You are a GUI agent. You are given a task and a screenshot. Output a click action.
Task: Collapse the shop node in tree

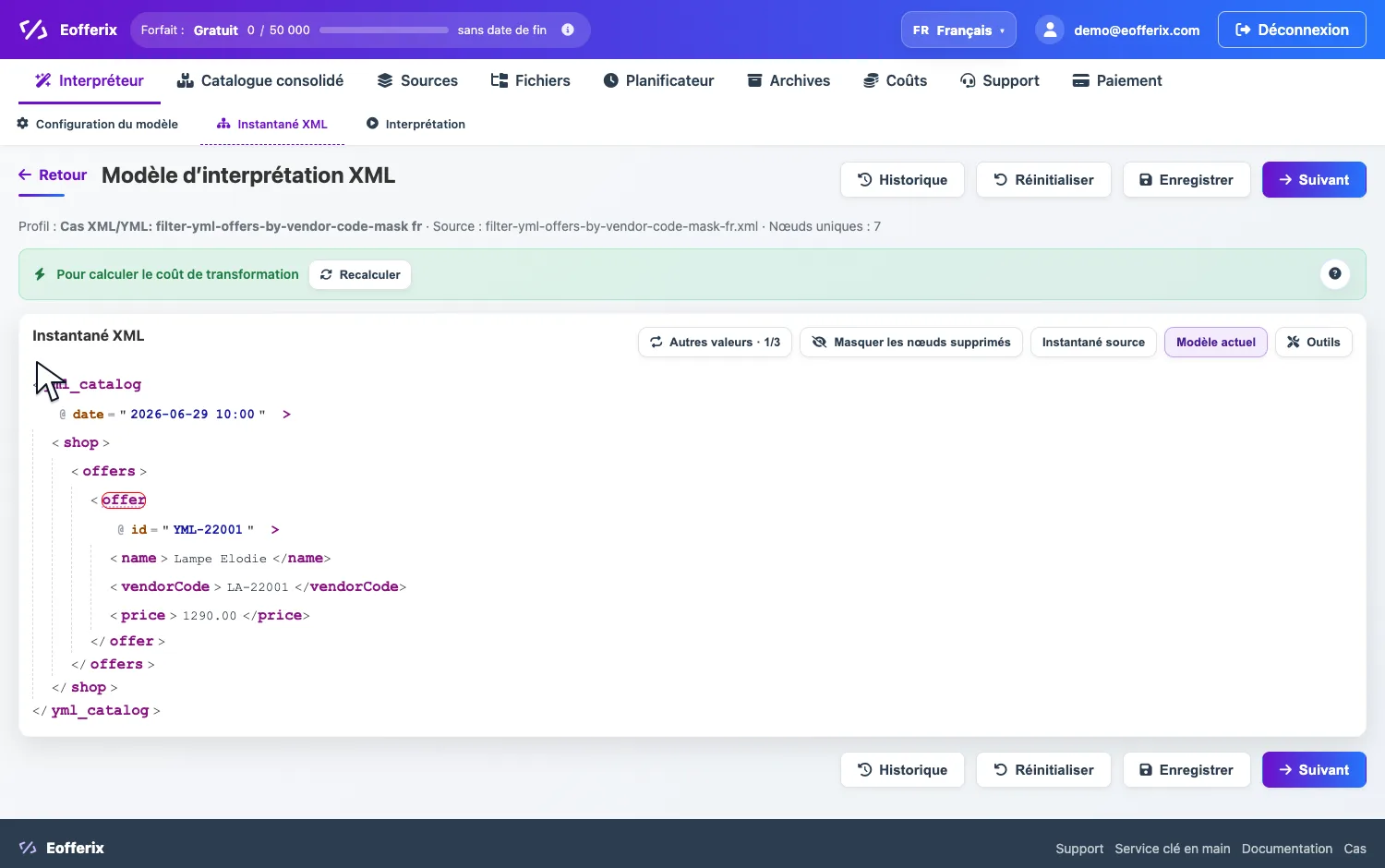[x=81, y=442]
